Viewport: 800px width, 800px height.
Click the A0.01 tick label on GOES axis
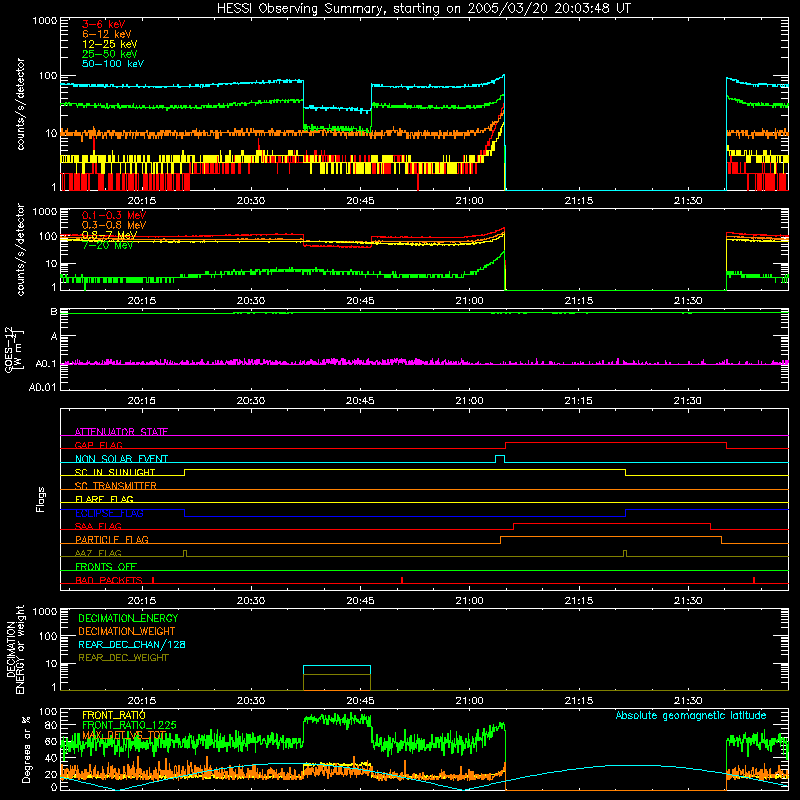pyautogui.click(x=42, y=387)
